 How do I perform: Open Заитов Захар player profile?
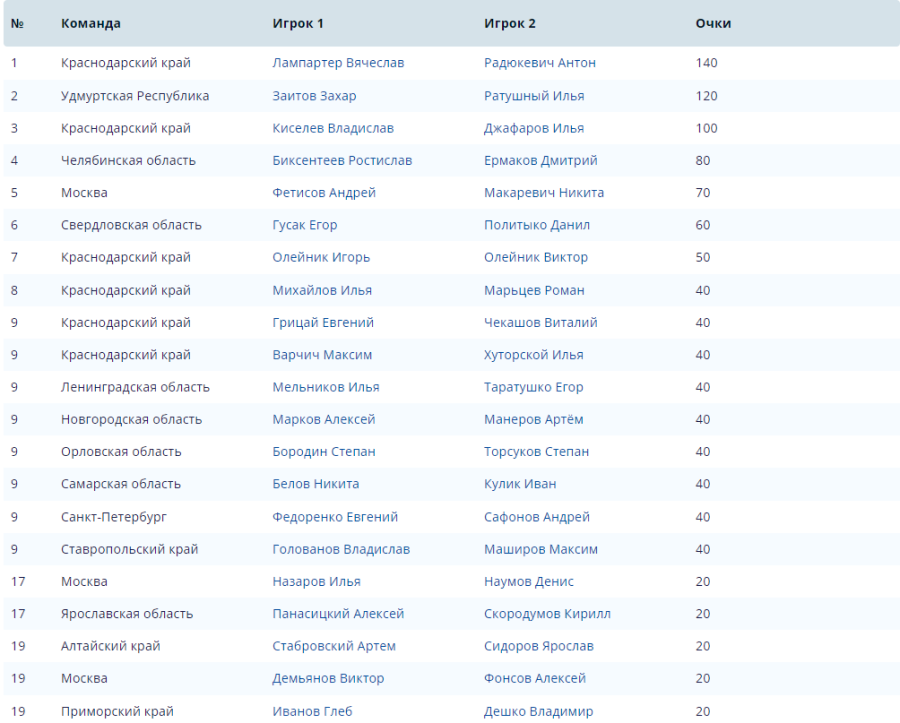(x=314, y=96)
